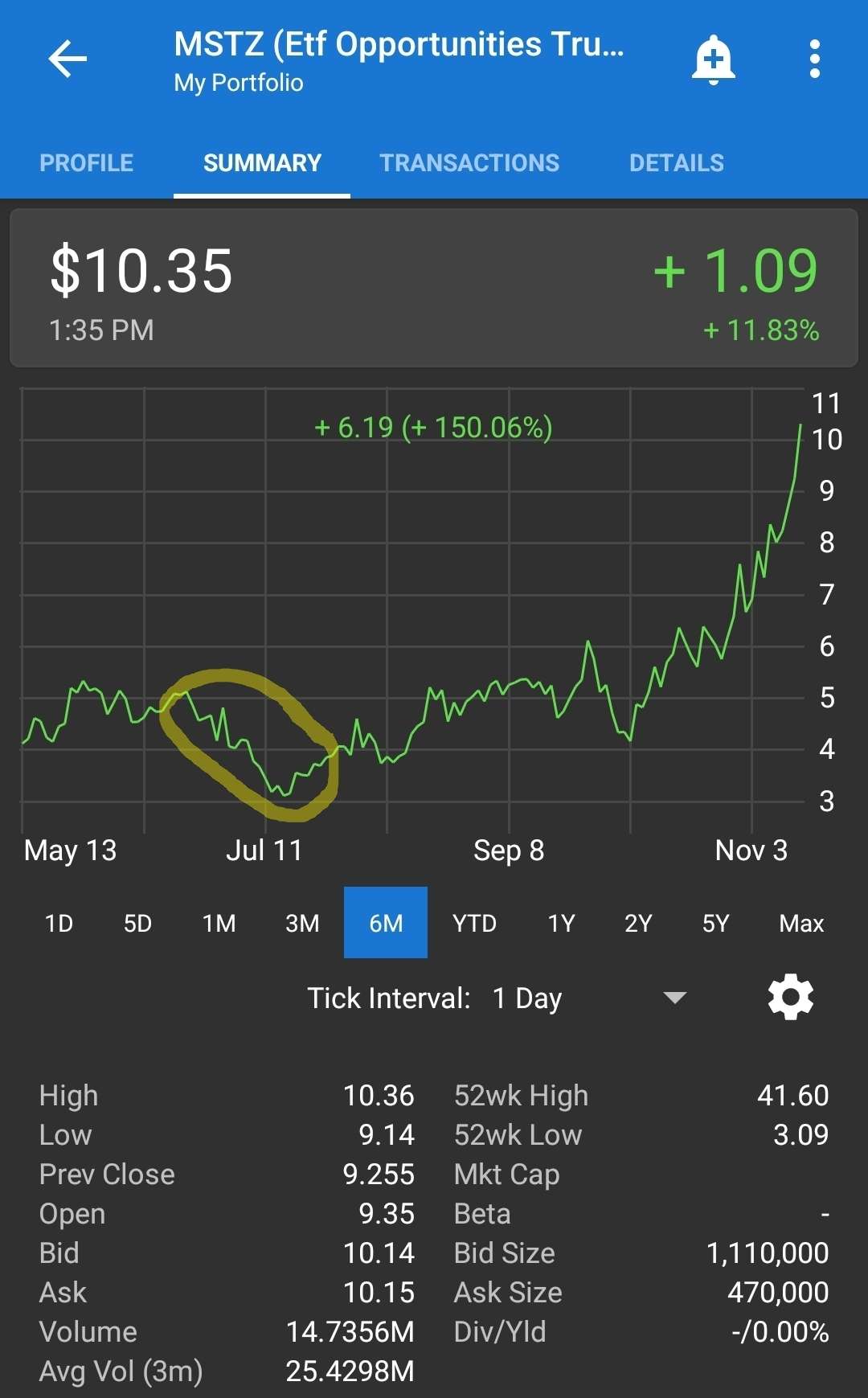This screenshot has height=1398, width=868.
Task: Open the three-dot overflow menu
Action: [x=814, y=59]
